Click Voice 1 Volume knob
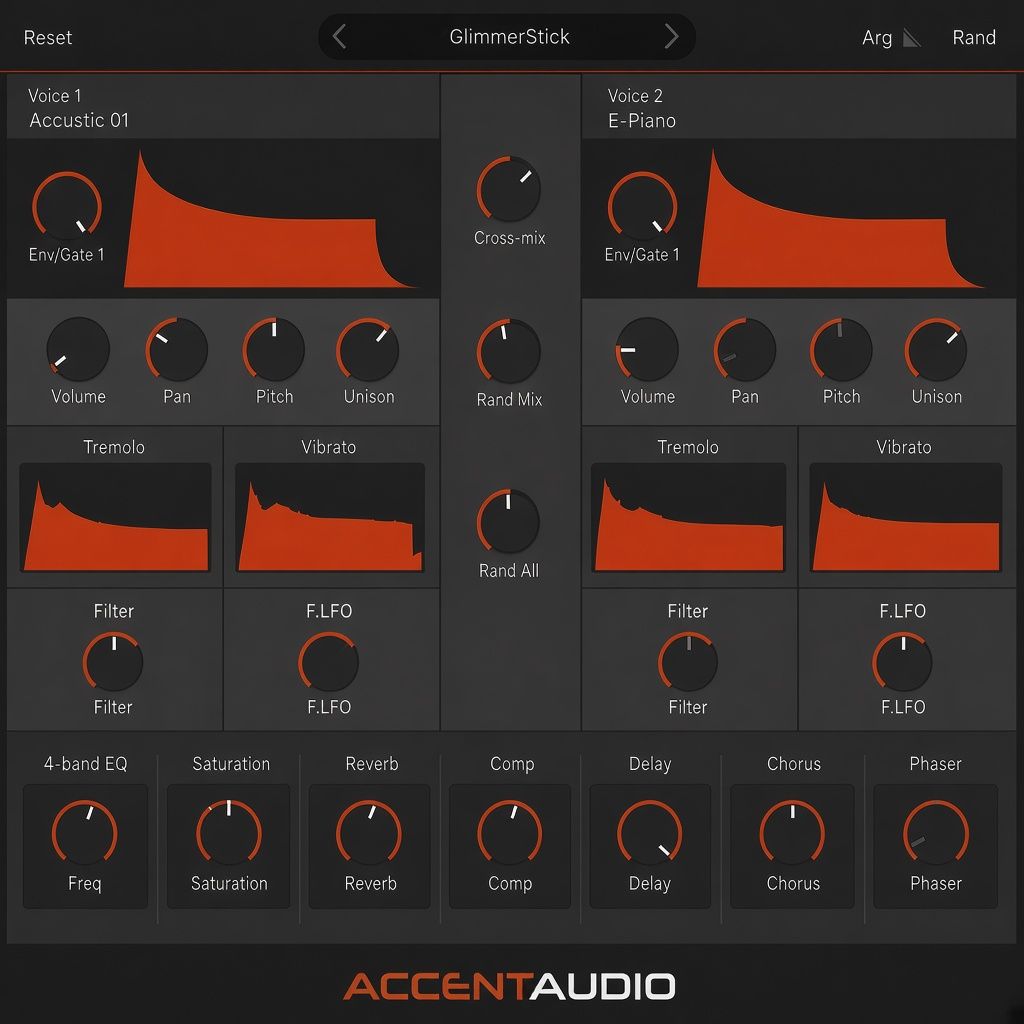 pos(78,349)
